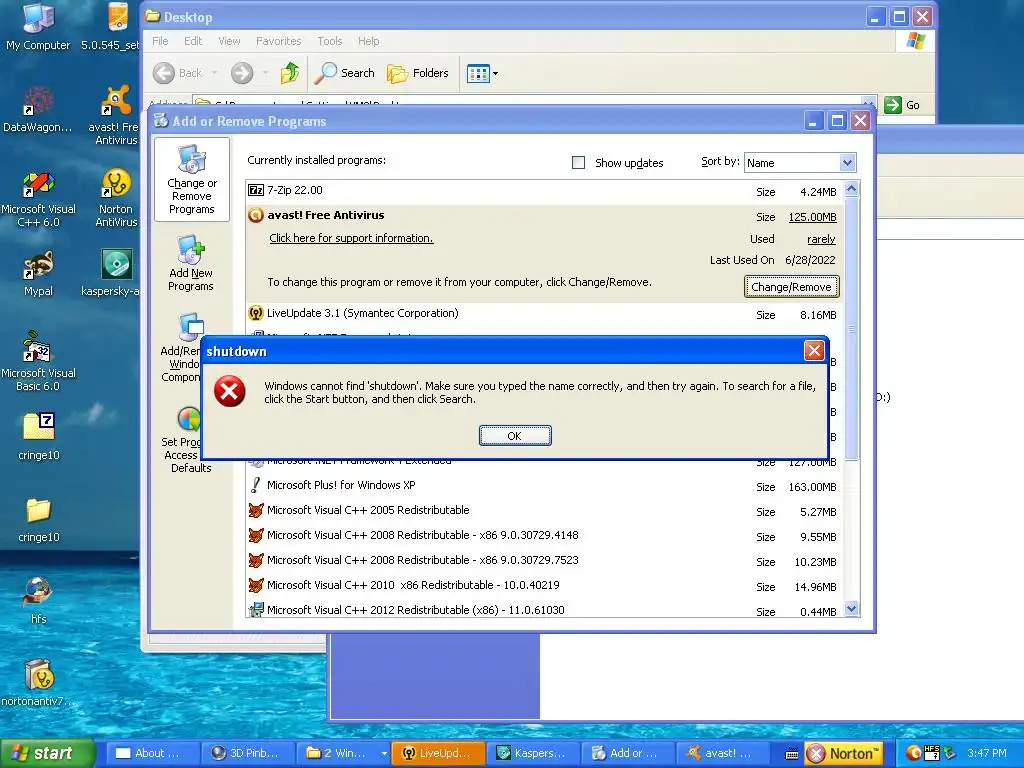The height and width of the screenshot is (768, 1024).
Task: Select Mypal desktop icon
Action: point(38,274)
